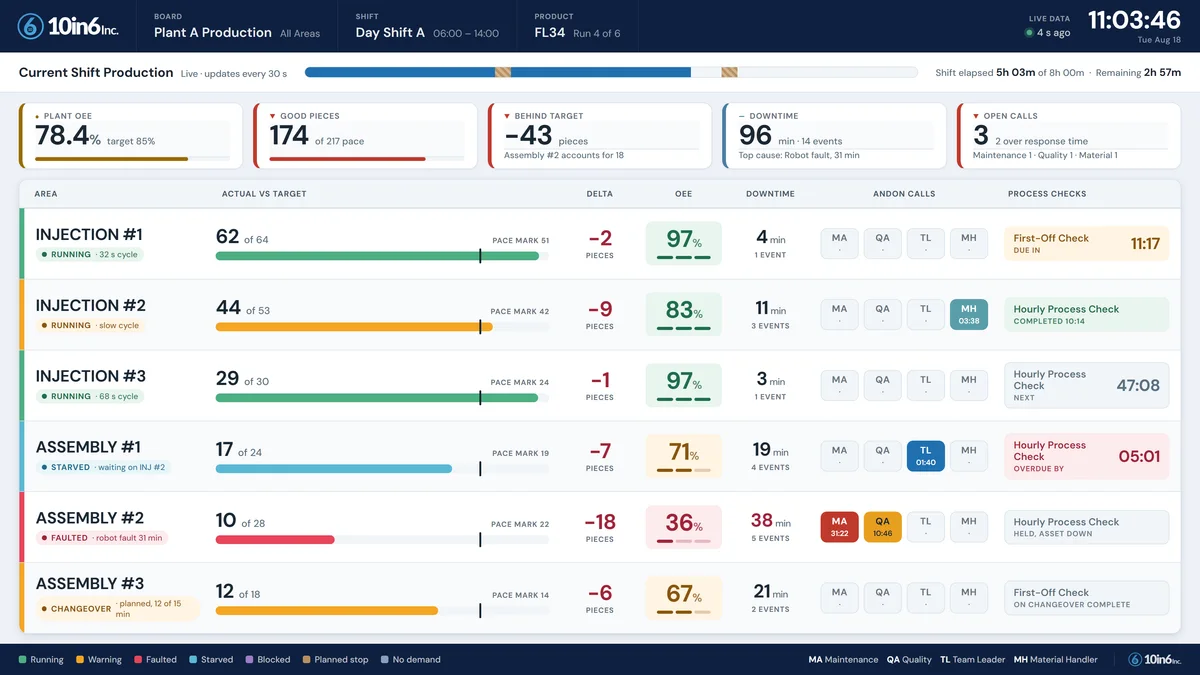This screenshot has width=1200, height=675.
Task: Click the Assembly #3 Changeover status badge
Action: coord(117,609)
